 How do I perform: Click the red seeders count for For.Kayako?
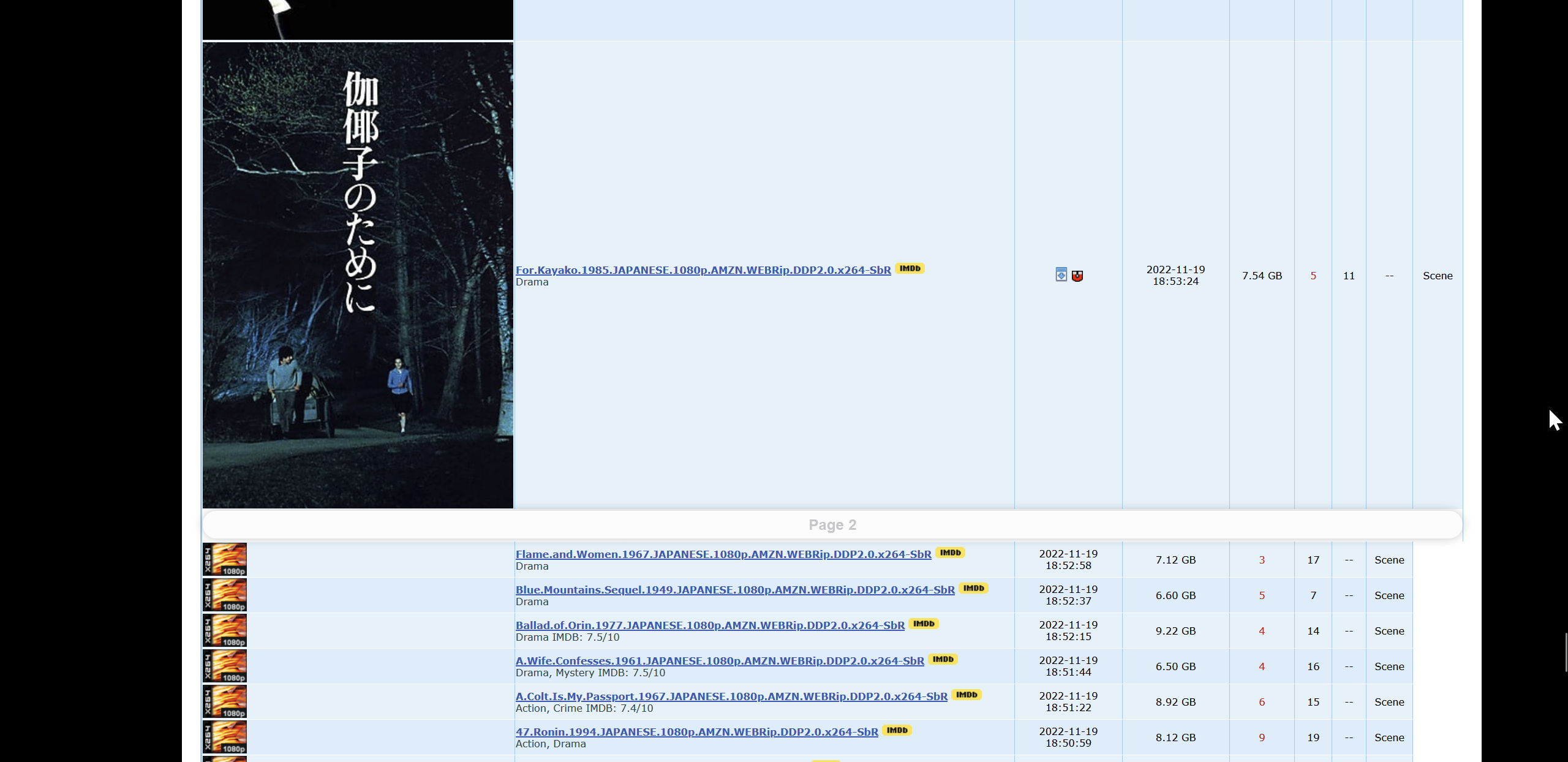tap(1313, 275)
